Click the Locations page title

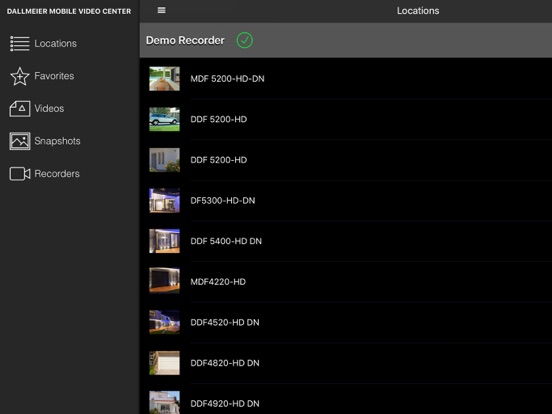[x=418, y=11]
